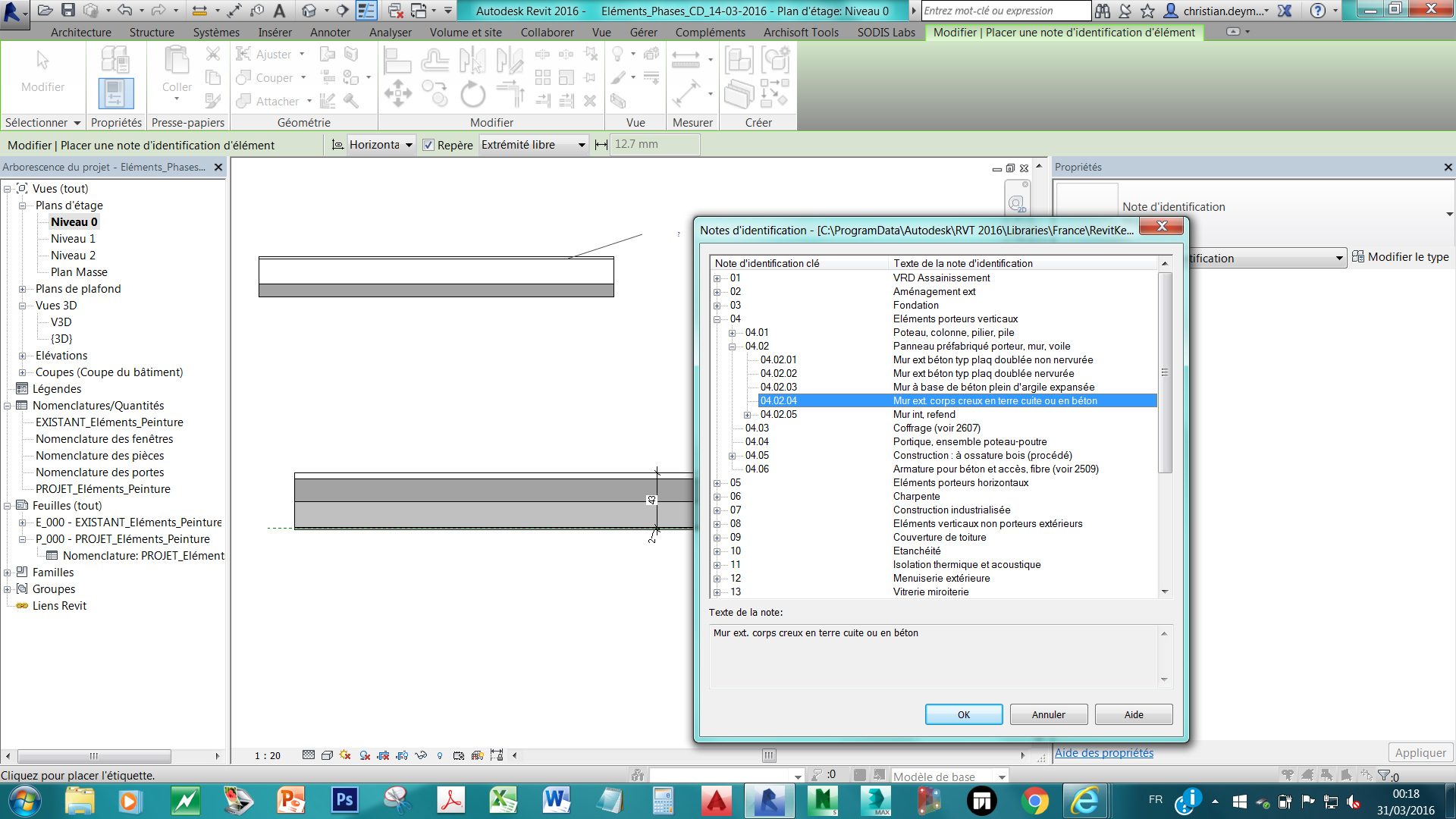1456x819 pixels.
Task: Click the Move tool icon in Modifier panel
Action: point(397,95)
